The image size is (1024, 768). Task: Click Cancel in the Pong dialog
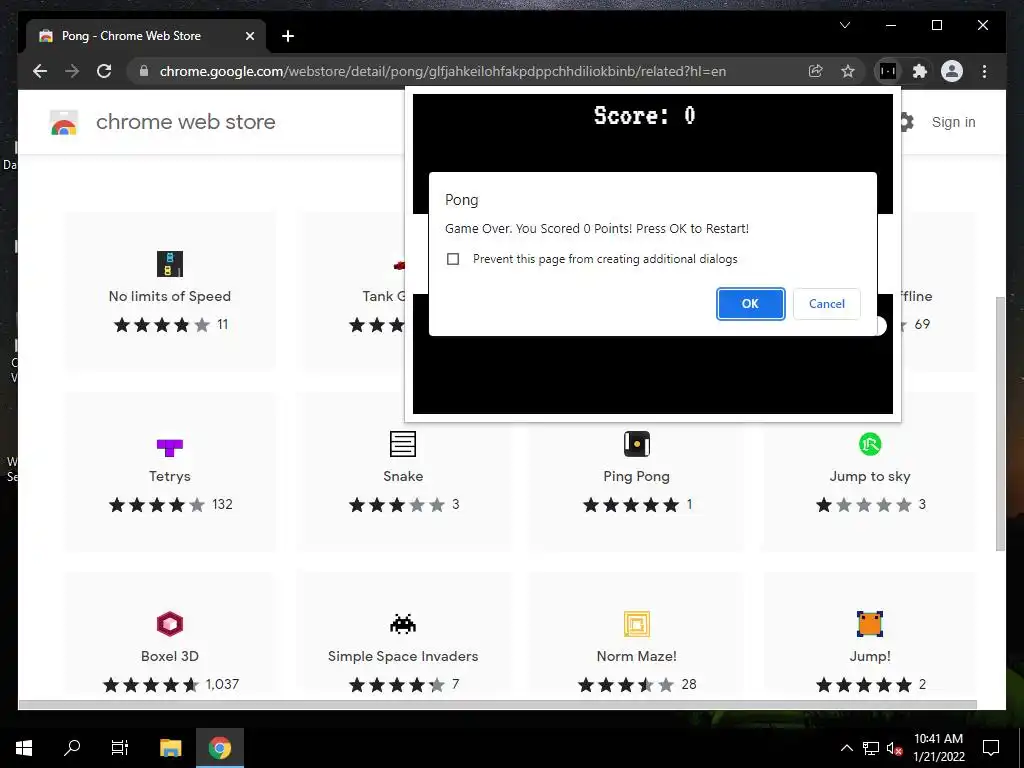[827, 304]
